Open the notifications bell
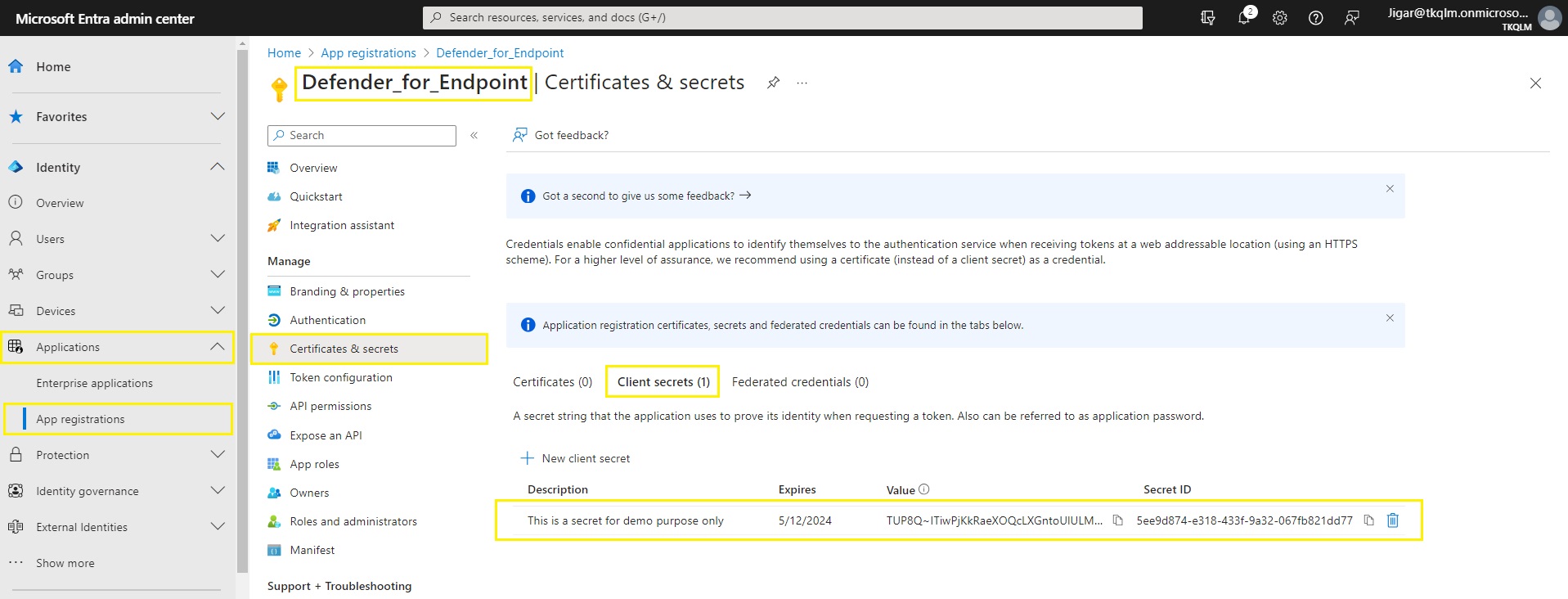 [x=1245, y=17]
